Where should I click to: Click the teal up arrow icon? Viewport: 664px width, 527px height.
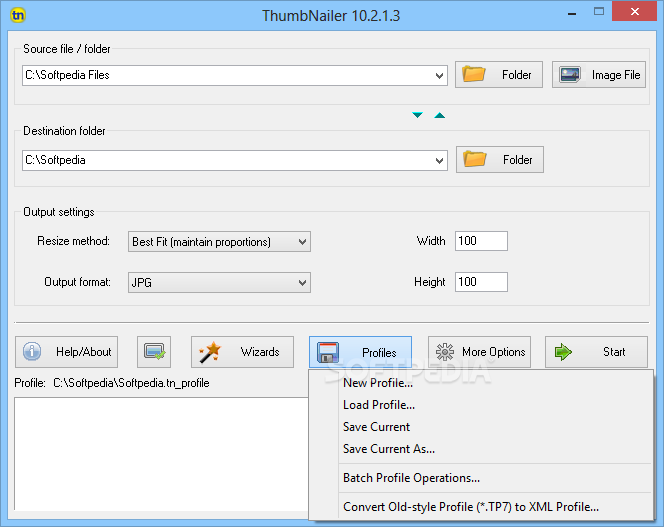(440, 115)
